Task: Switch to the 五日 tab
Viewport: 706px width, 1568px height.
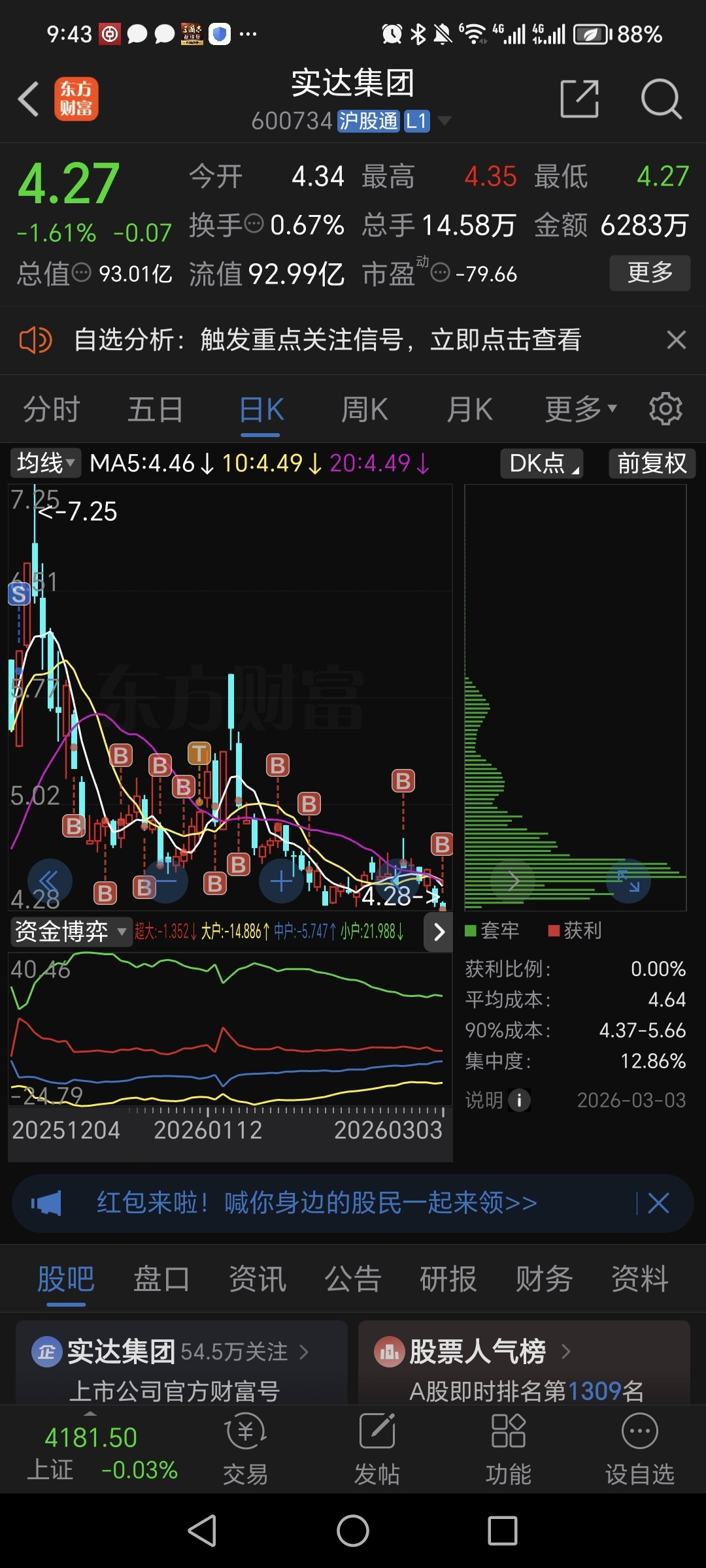Action: pyautogui.click(x=156, y=410)
